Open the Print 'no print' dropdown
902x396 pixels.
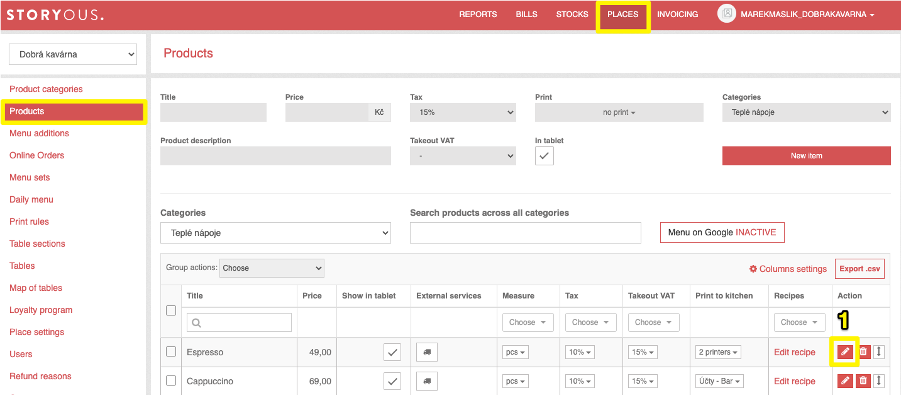tap(619, 113)
